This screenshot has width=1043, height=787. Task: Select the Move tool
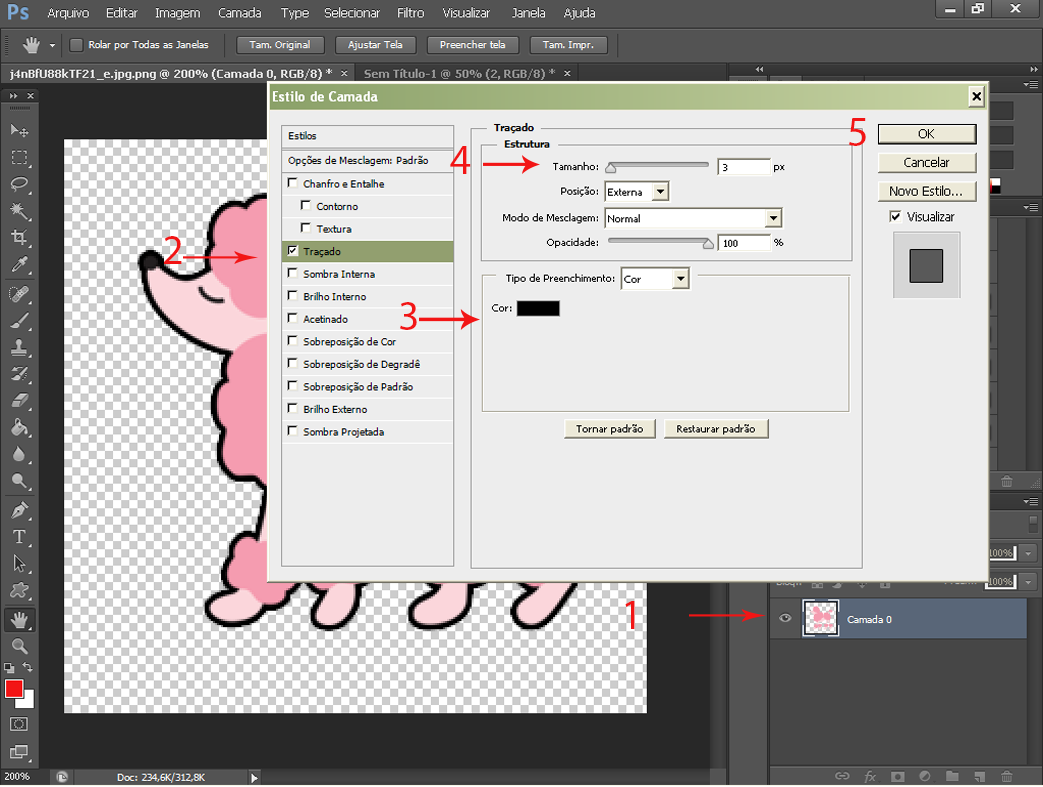point(19,130)
